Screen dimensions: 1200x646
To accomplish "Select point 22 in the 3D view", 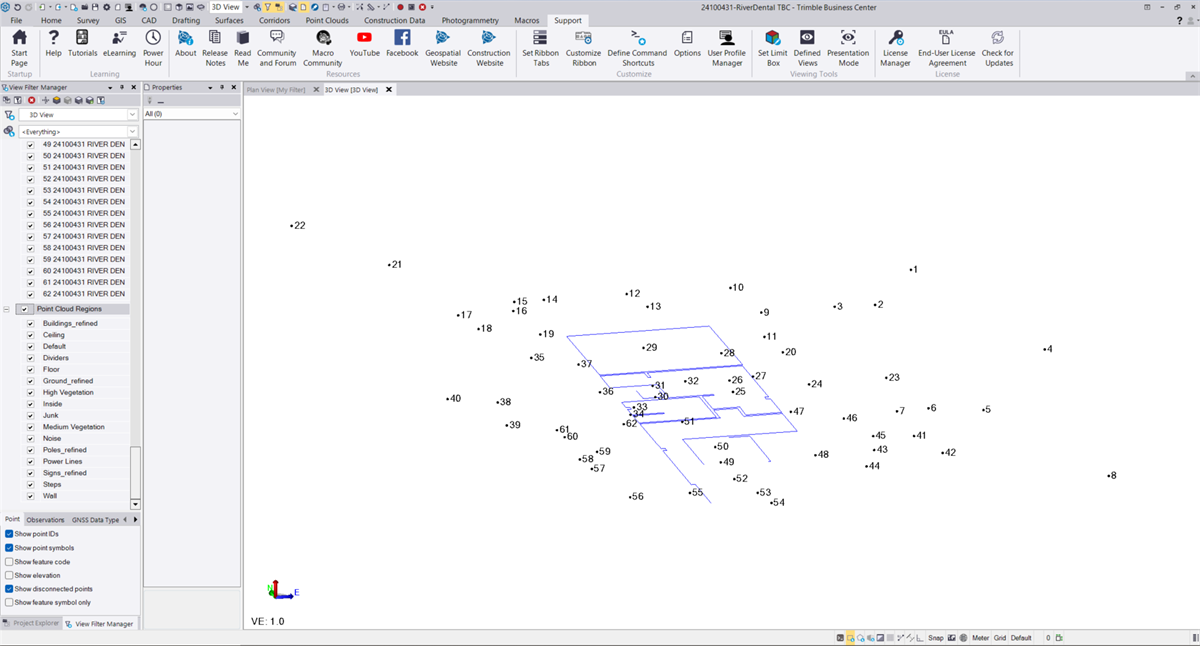I will pos(298,226).
